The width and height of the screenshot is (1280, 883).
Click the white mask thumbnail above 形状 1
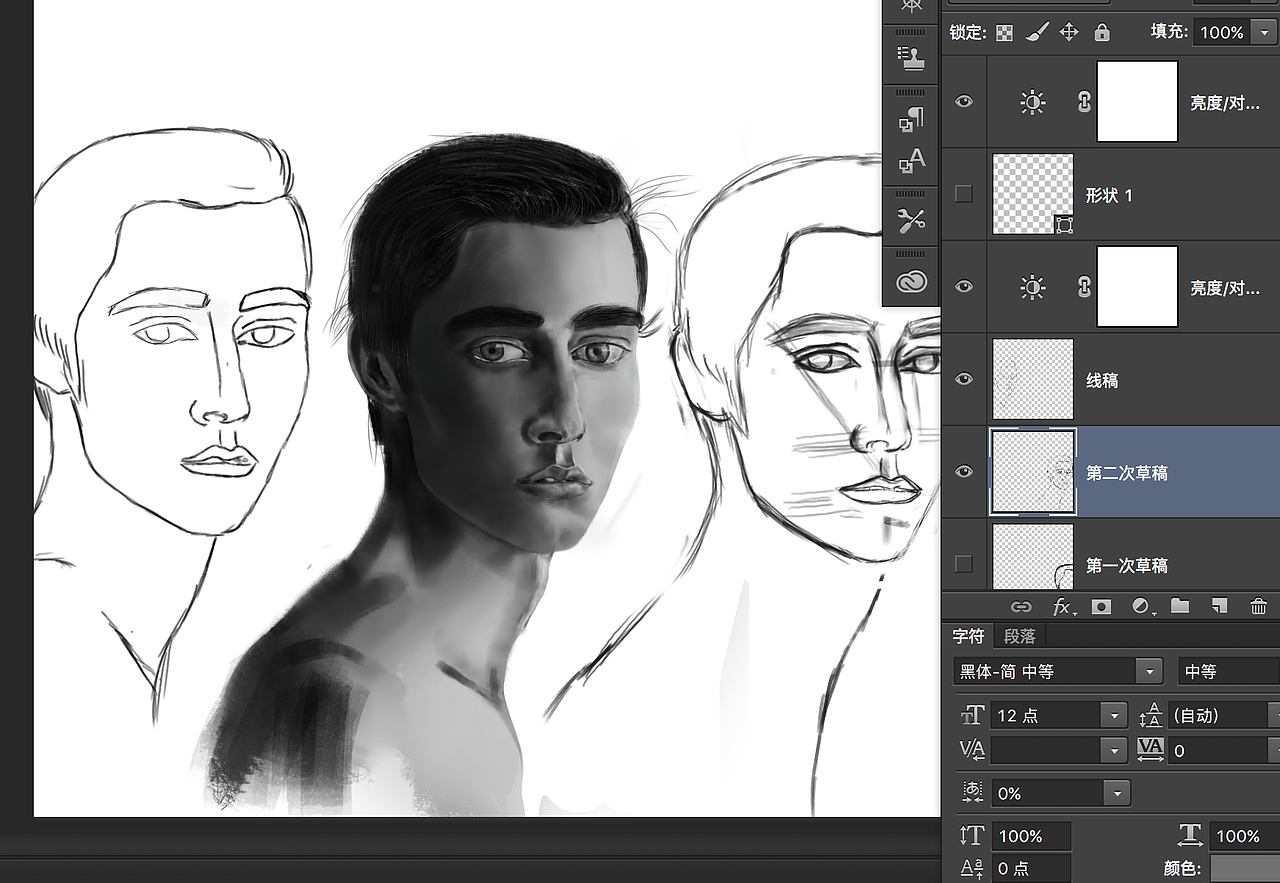[x=1137, y=101]
